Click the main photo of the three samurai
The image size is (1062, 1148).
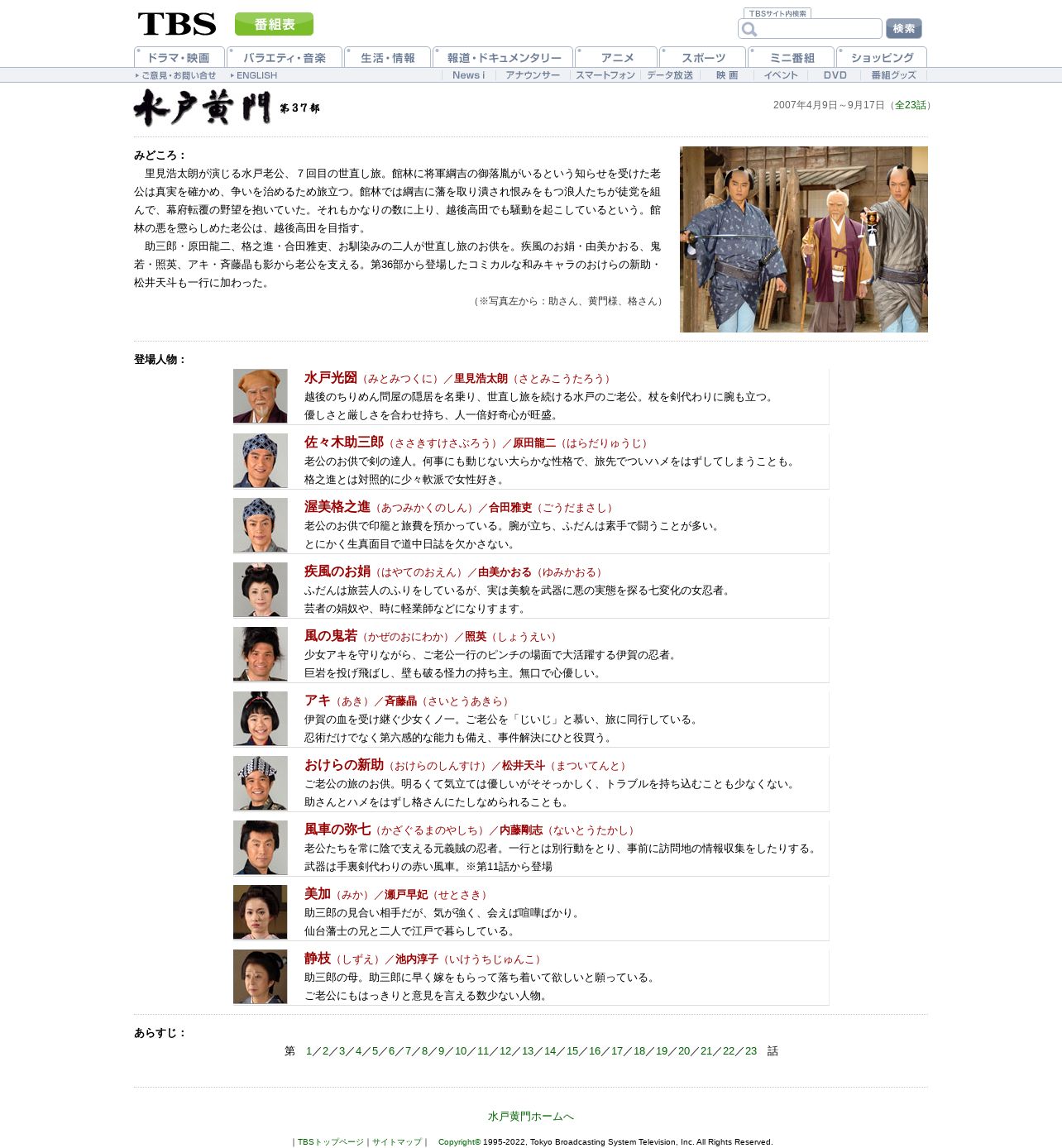coord(804,239)
